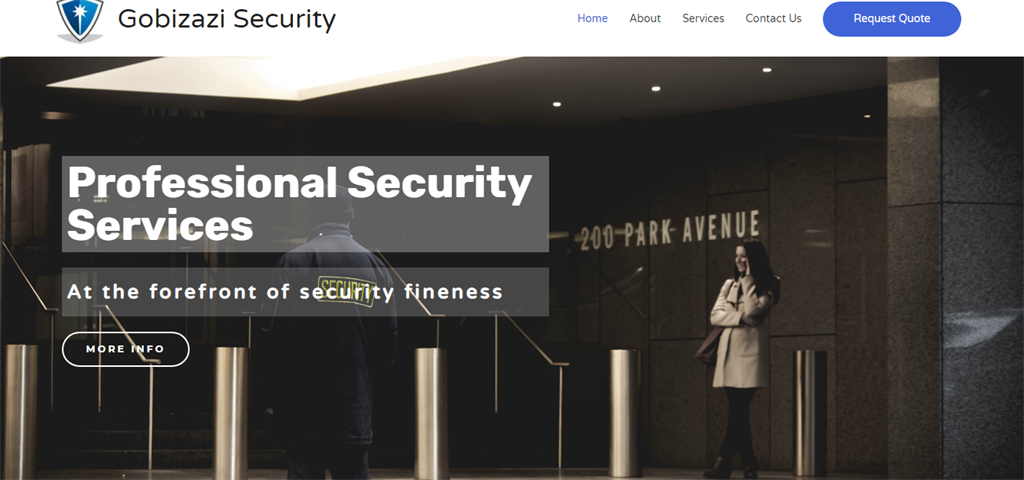
Task: Click the steel bollard left of the guard
Action: coord(231,413)
